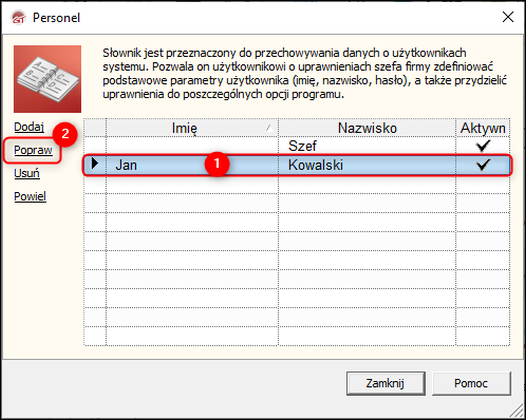
Task: Click the row indicator arrow beside Jan
Action: click(x=95, y=163)
